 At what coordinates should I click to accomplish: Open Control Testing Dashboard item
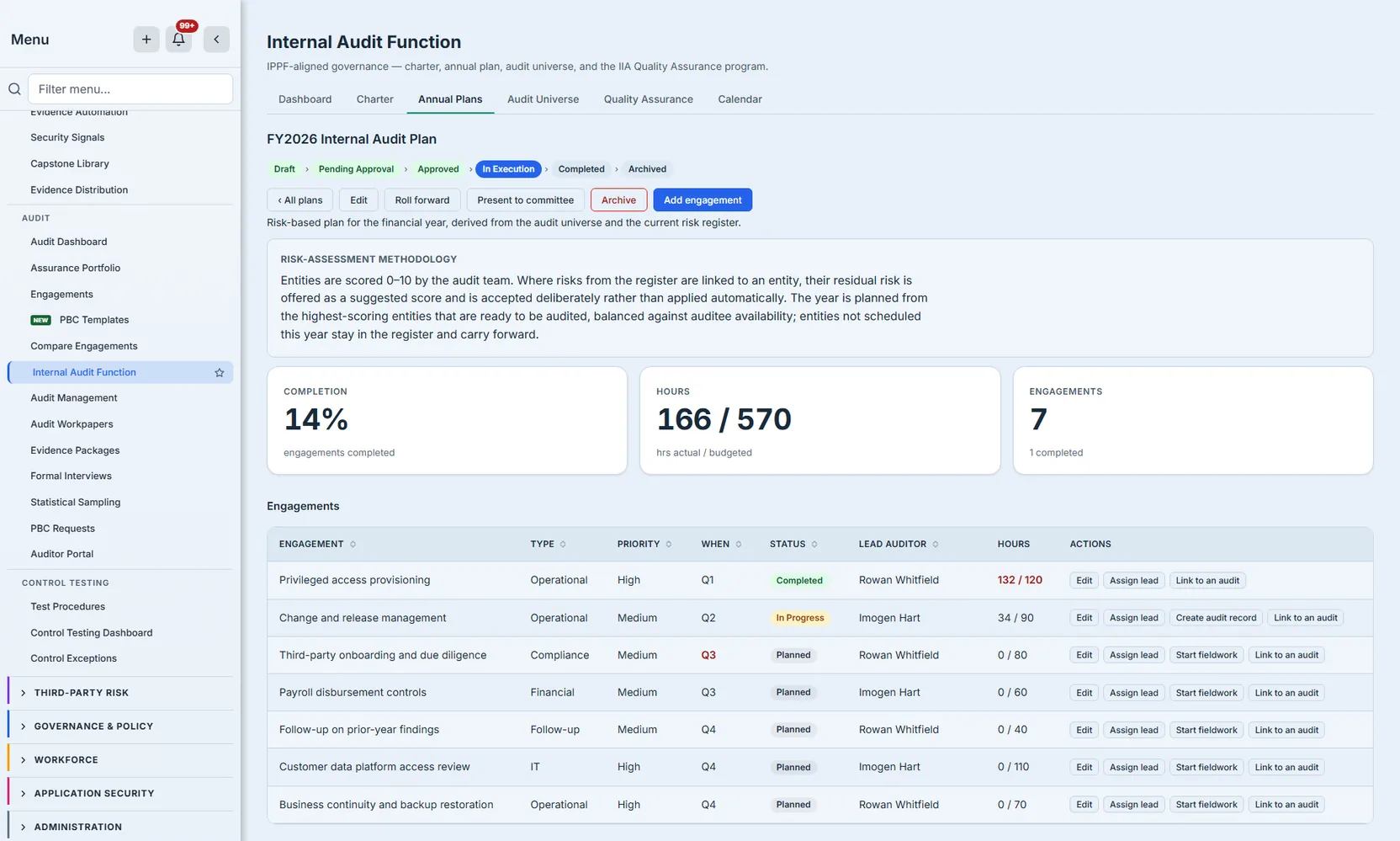92,632
